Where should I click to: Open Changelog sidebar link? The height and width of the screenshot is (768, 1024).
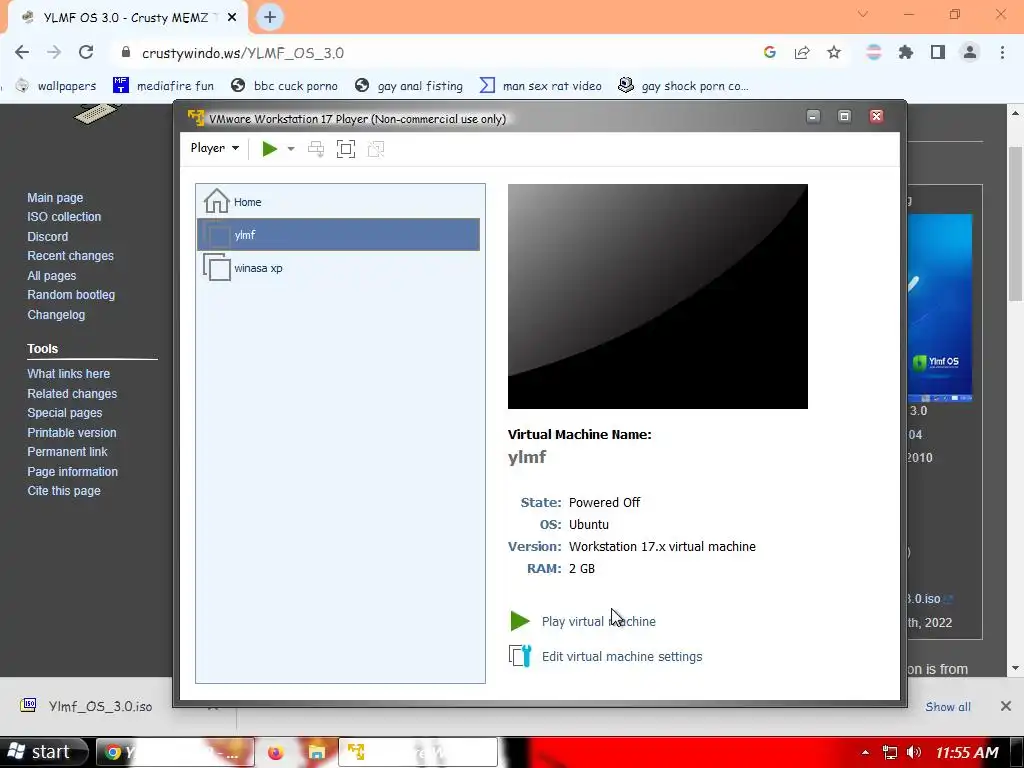(x=56, y=315)
